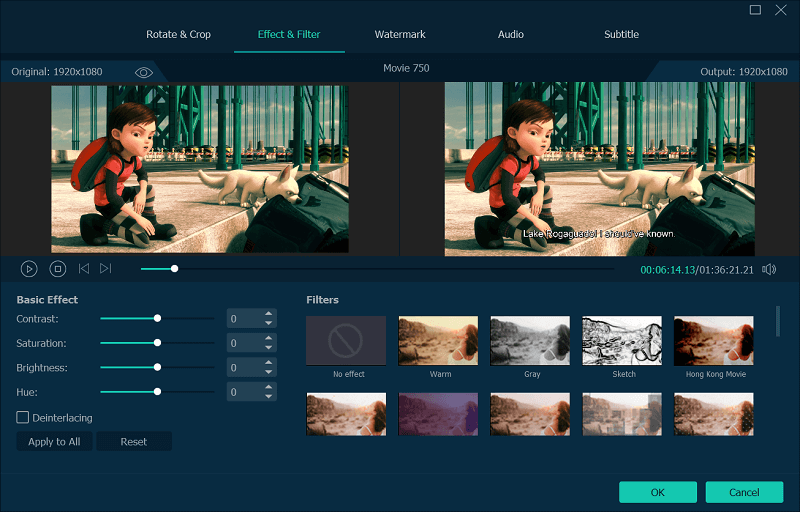Jump to next frame
800x512 pixels.
click(x=106, y=268)
